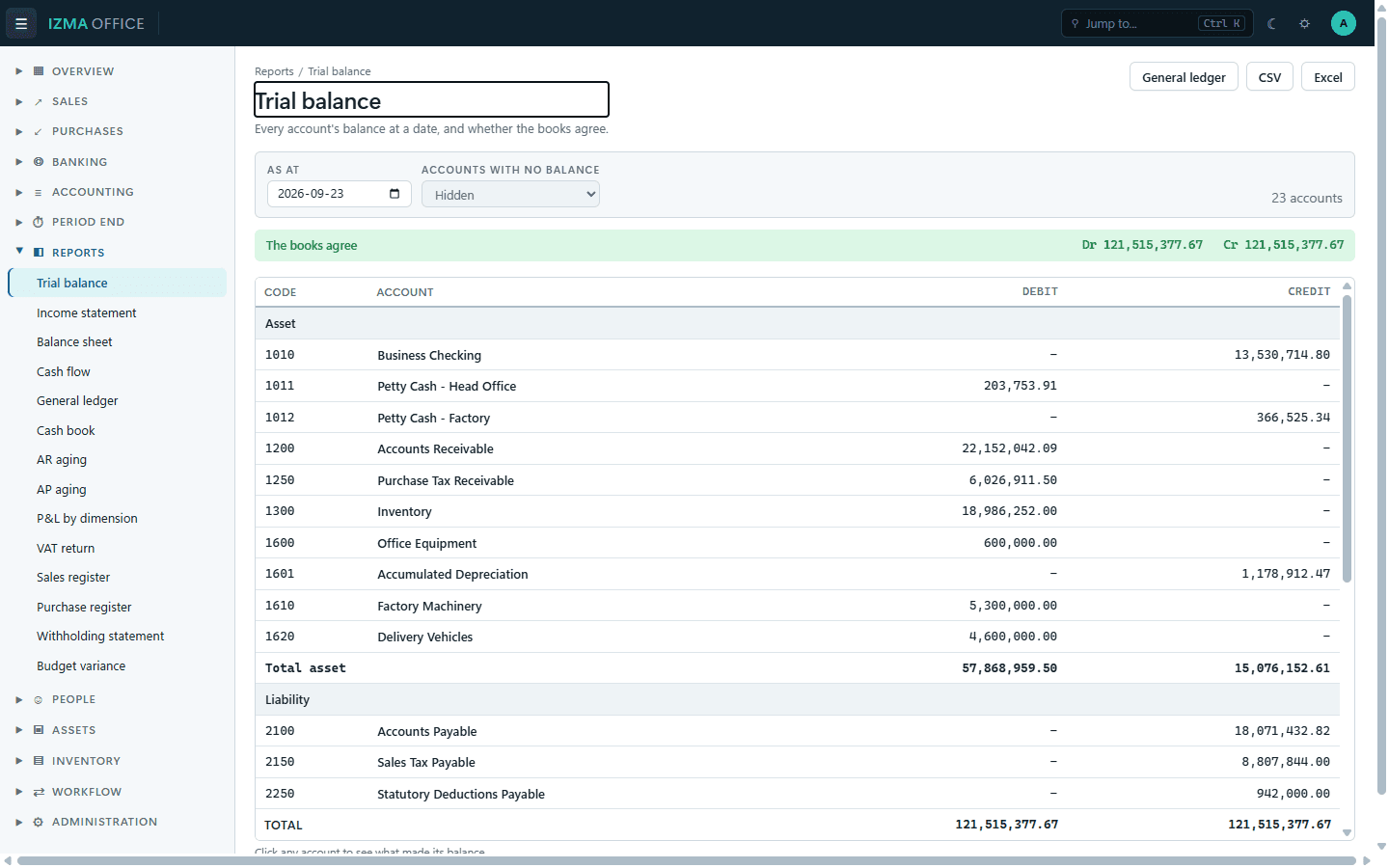This screenshot has height=868, width=1389.
Task: Expand the People section
Action: 19,699
